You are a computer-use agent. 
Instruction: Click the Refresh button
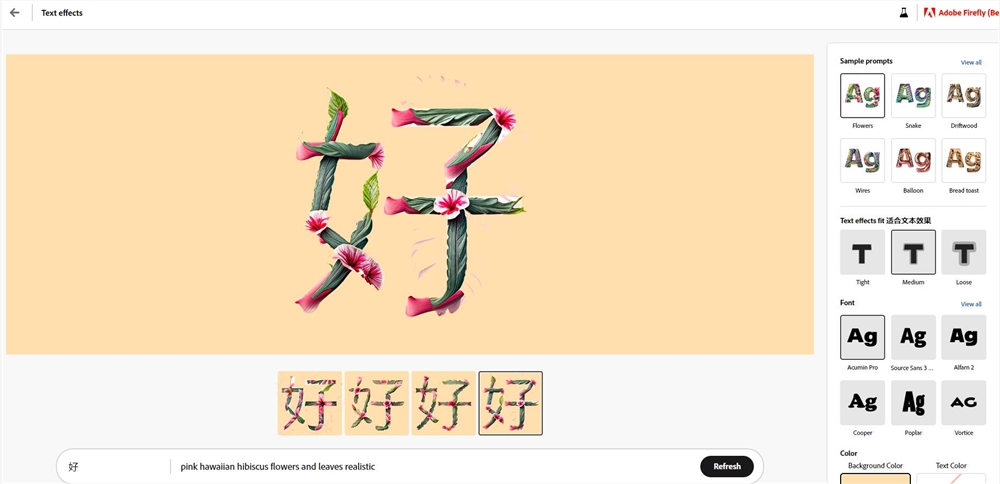pos(726,466)
